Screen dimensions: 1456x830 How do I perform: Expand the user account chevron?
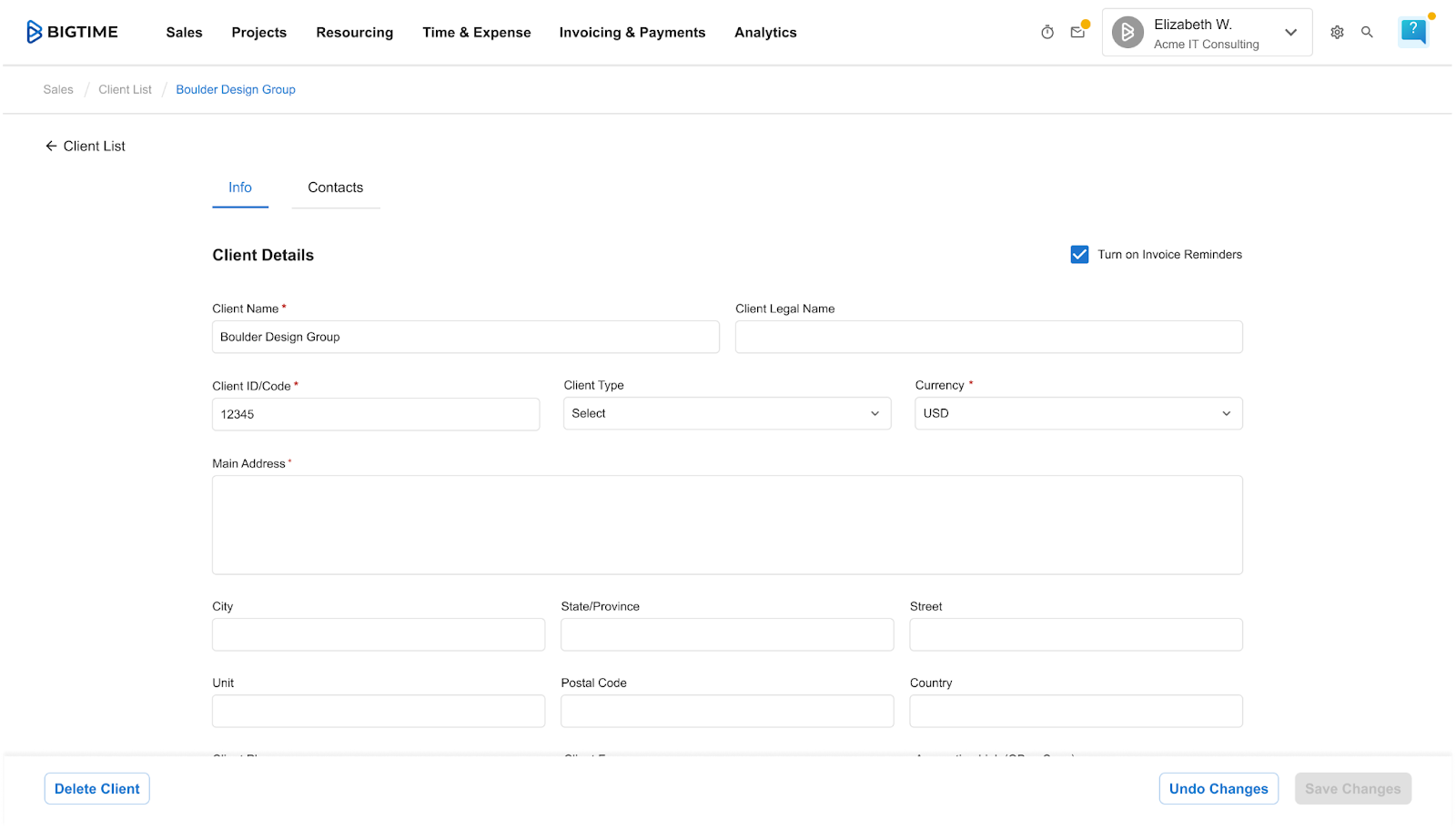coord(1290,33)
